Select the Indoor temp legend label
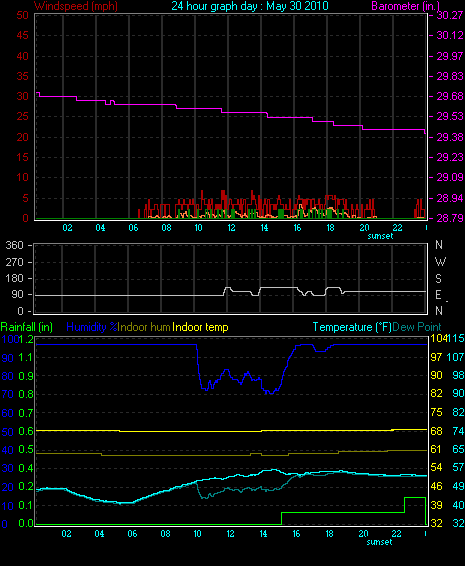This screenshot has width=465, height=566. (x=200, y=327)
